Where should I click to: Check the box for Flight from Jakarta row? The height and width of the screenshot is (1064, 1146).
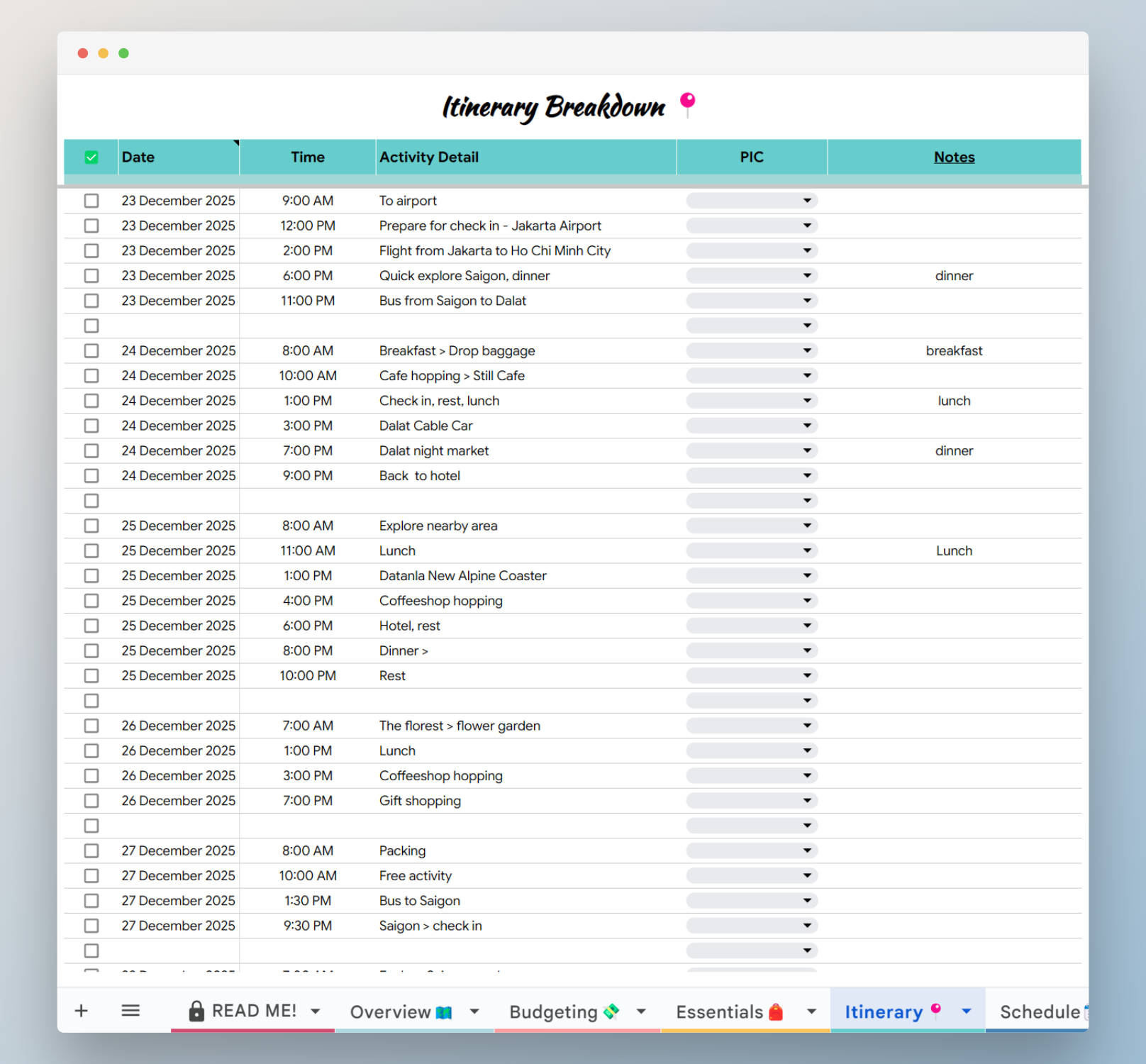[x=91, y=250]
